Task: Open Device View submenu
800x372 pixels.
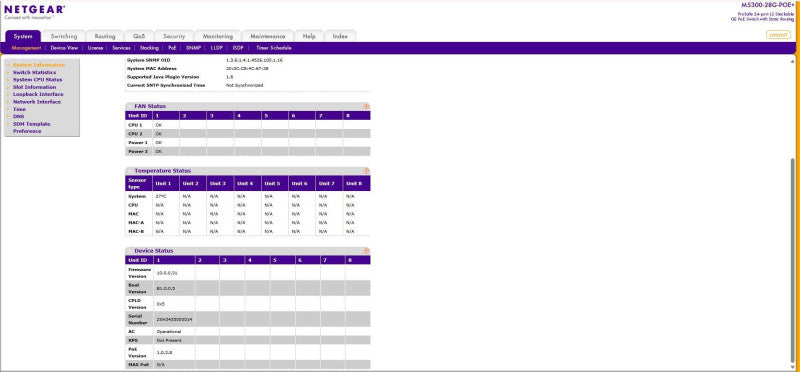Action: click(x=64, y=48)
